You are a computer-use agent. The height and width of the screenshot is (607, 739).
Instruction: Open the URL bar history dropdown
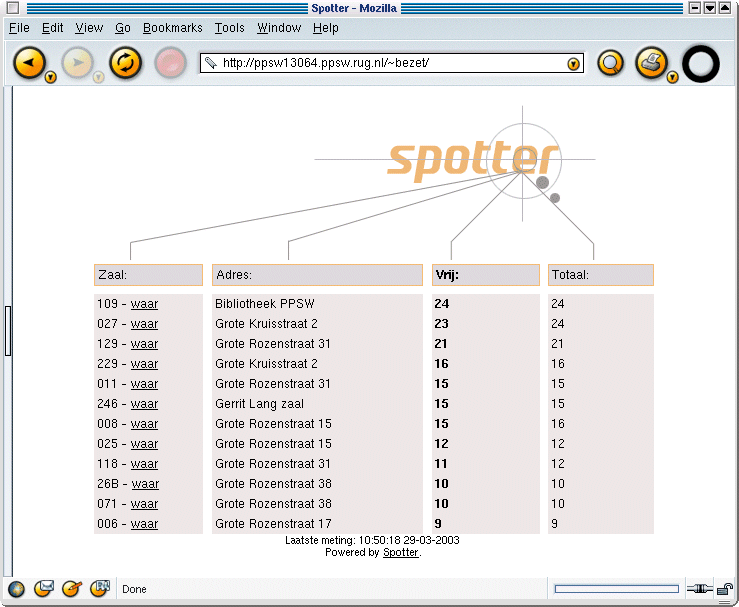(573, 63)
